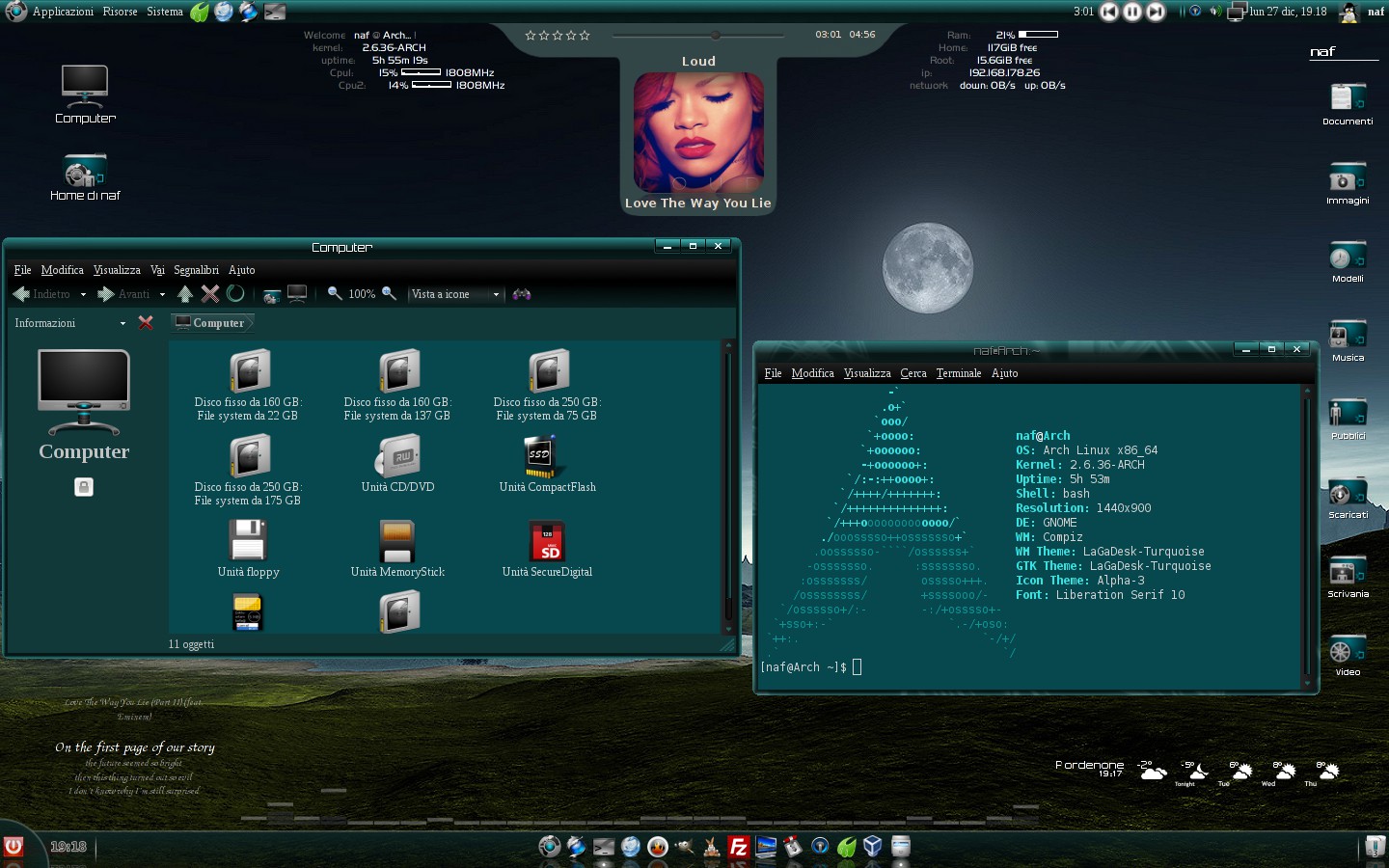Open Cerca menu in terminal window
This screenshot has height=868, width=1389.
[x=913, y=373]
